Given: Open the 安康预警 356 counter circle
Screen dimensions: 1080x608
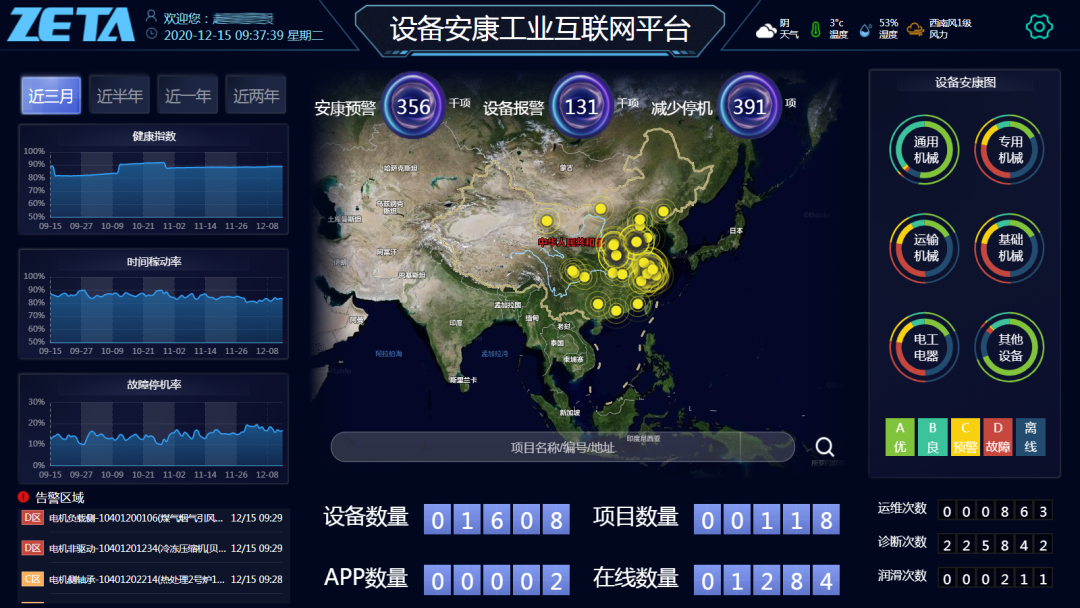Looking at the screenshot, I should [x=413, y=106].
